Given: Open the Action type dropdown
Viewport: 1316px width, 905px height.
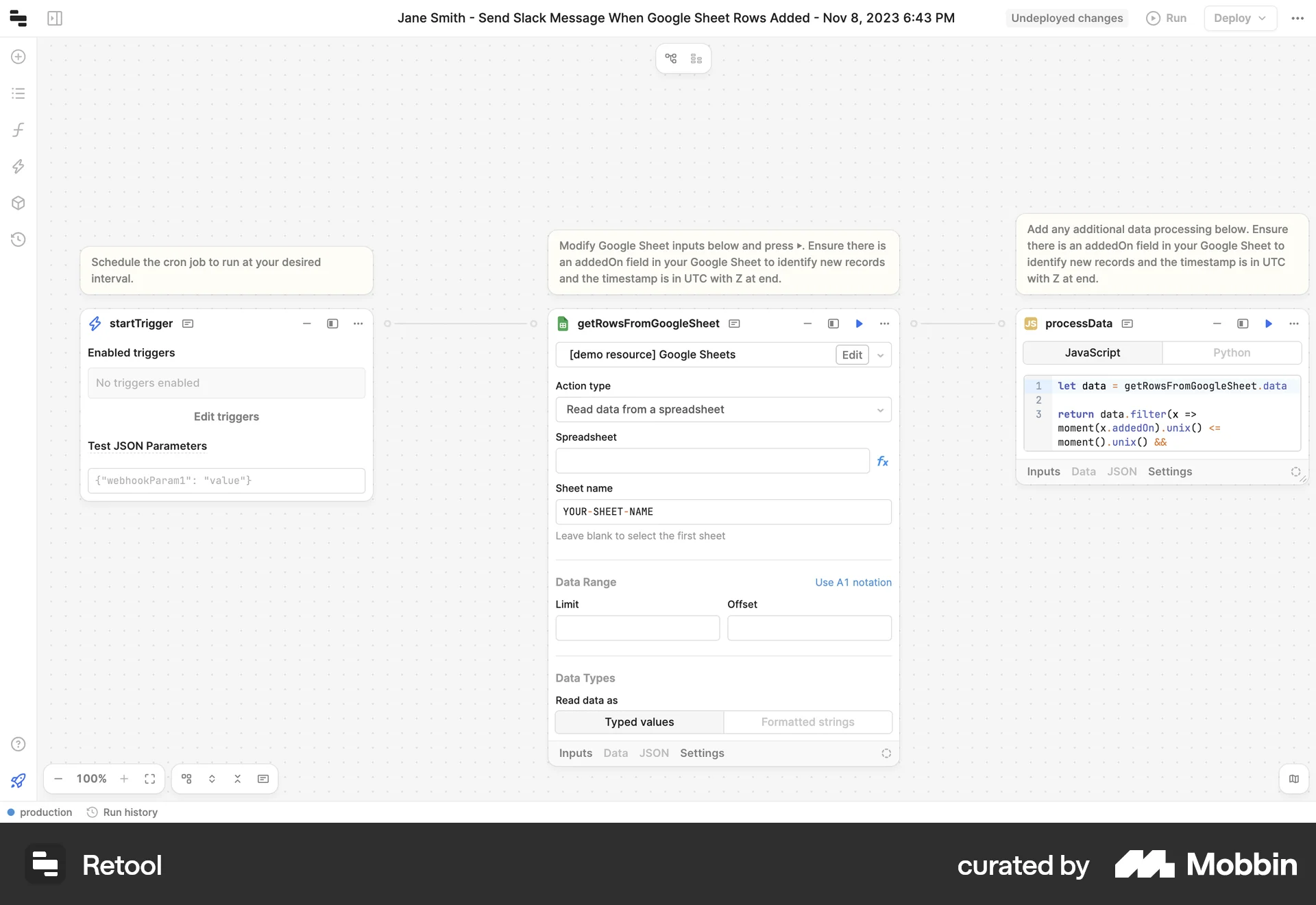Looking at the screenshot, I should tap(723, 409).
